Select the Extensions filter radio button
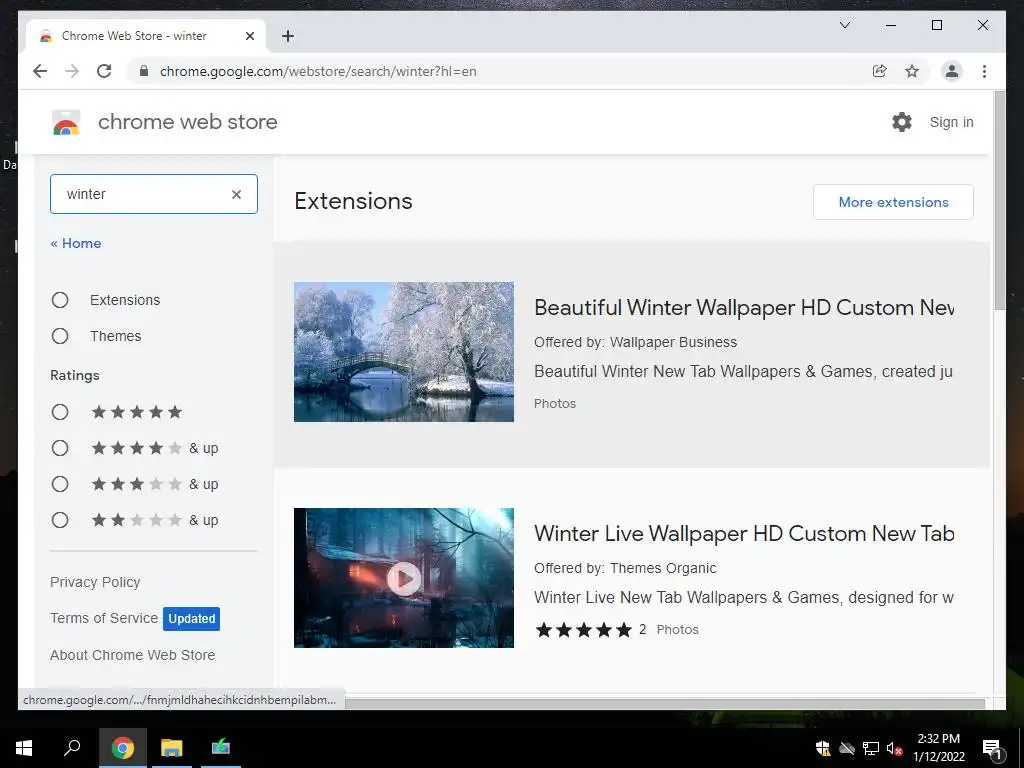 point(60,300)
